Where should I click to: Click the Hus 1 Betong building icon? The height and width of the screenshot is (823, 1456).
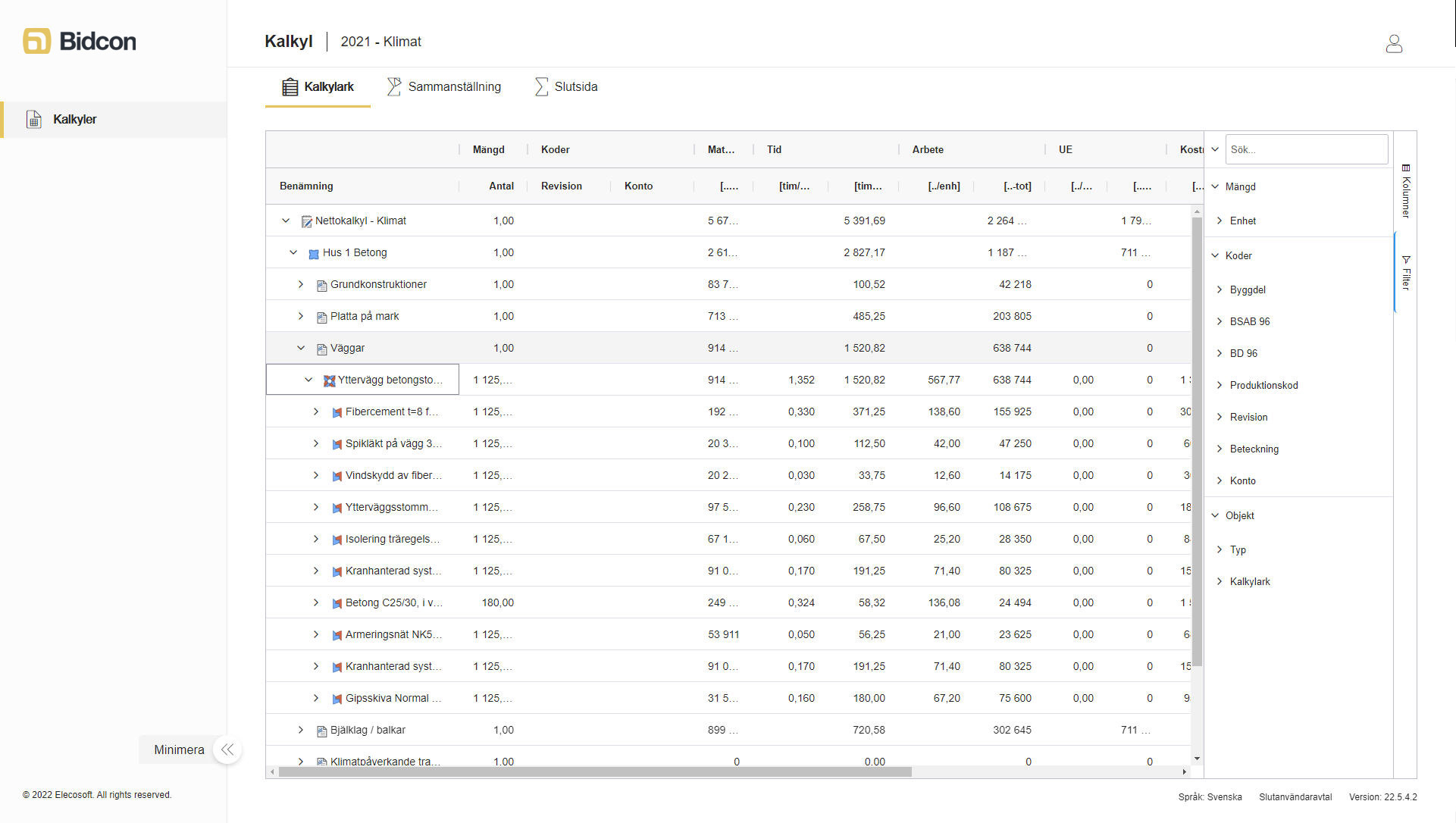[x=313, y=253]
